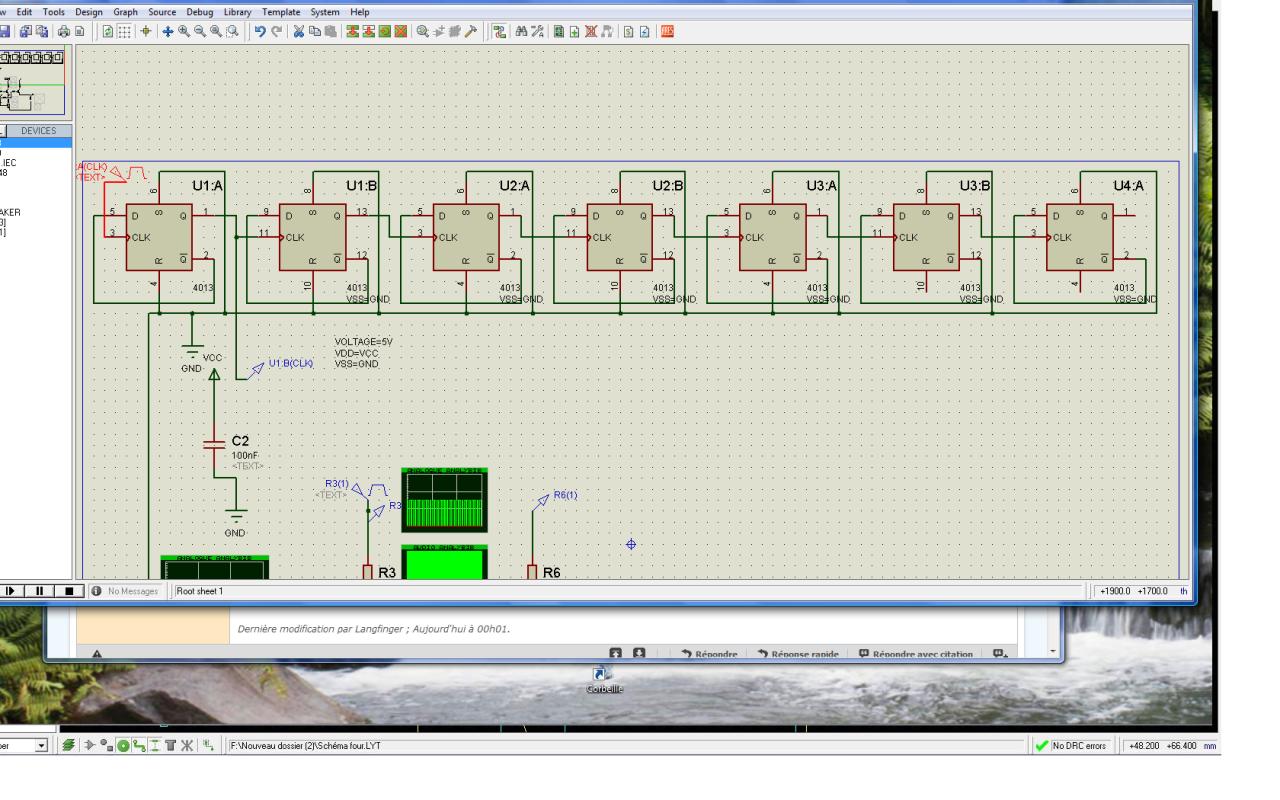Click the DEVICES header button
1280x800 pixels.
pyautogui.click(x=41, y=131)
